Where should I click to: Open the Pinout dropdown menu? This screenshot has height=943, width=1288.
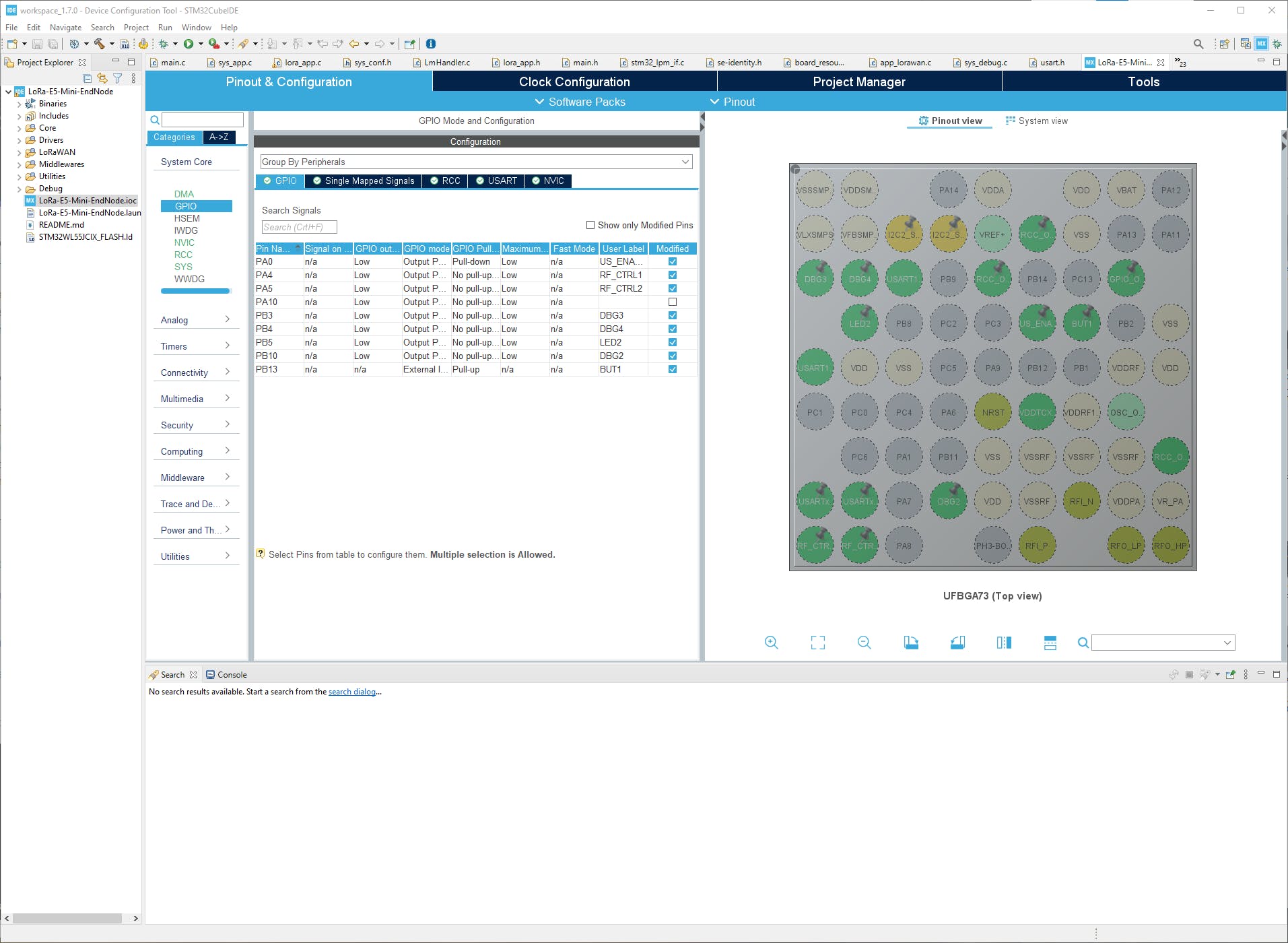pyautogui.click(x=733, y=102)
